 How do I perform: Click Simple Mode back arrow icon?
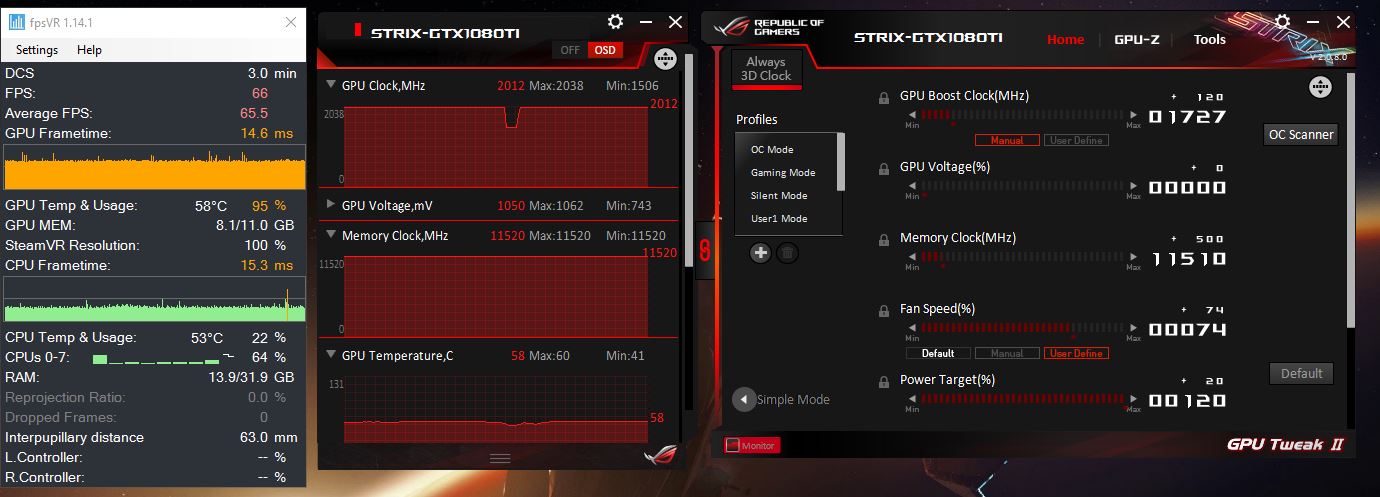(744, 399)
